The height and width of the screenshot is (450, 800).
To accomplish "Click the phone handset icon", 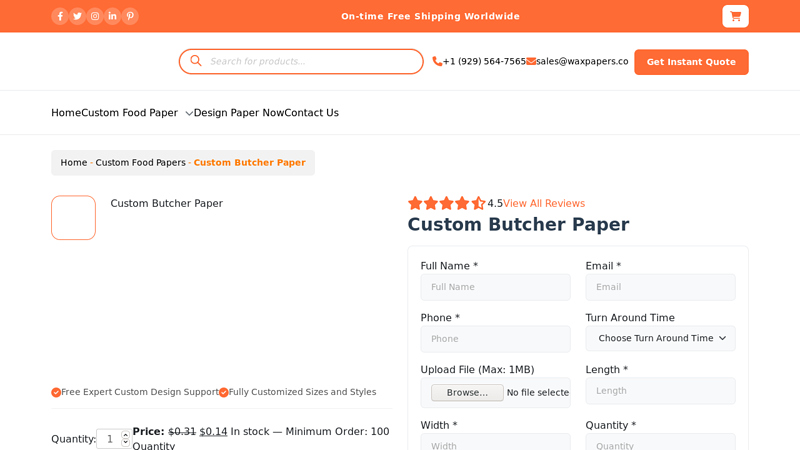I will click(x=437, y=61).
